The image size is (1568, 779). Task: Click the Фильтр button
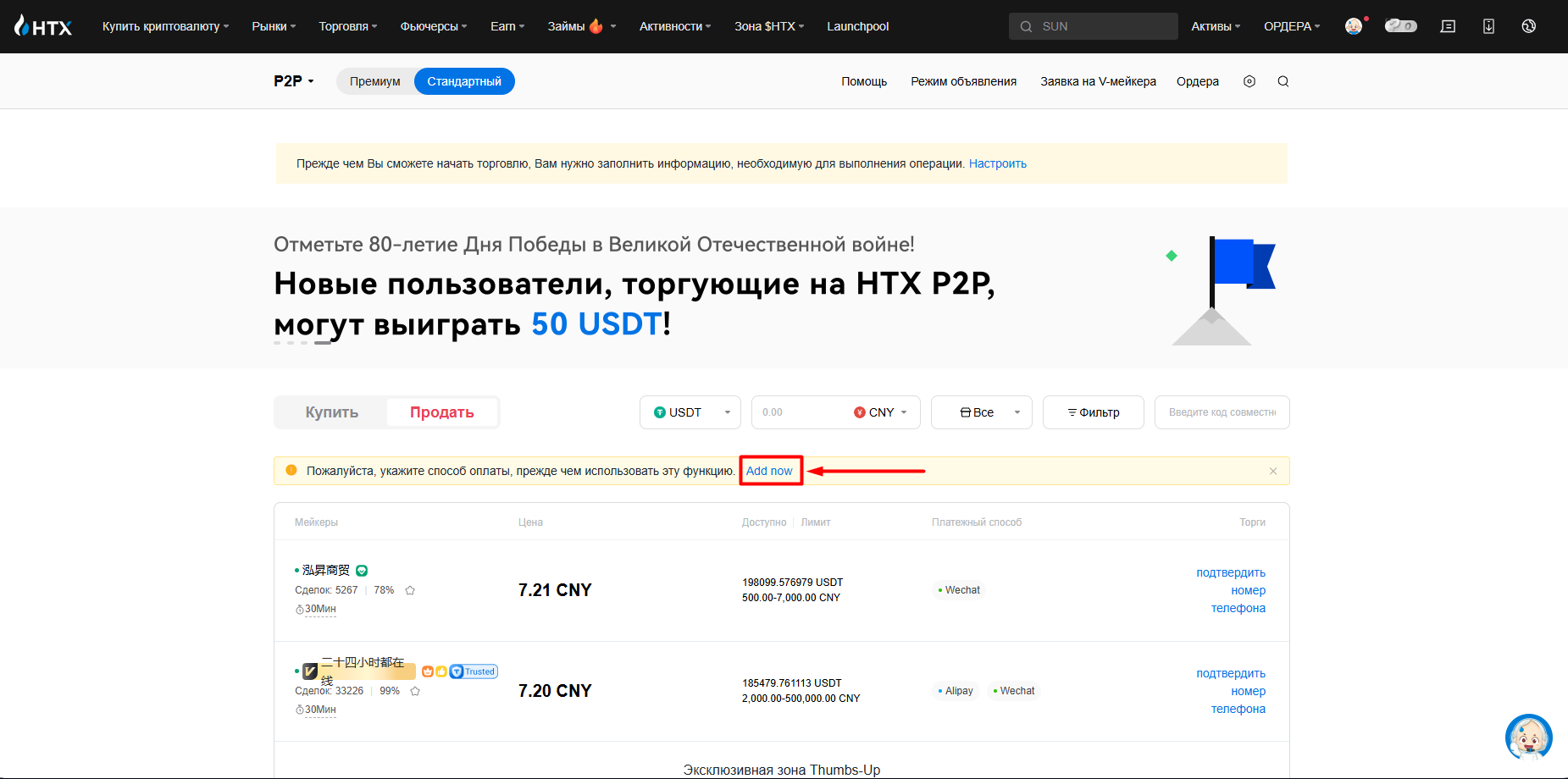point(1094,412)
